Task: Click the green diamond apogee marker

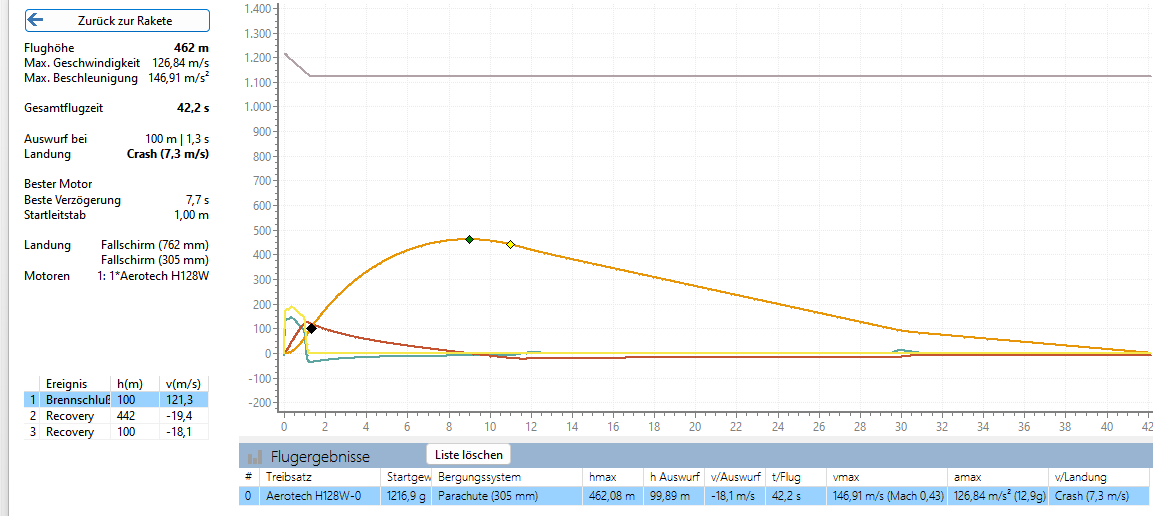Action: pos(469,239)
